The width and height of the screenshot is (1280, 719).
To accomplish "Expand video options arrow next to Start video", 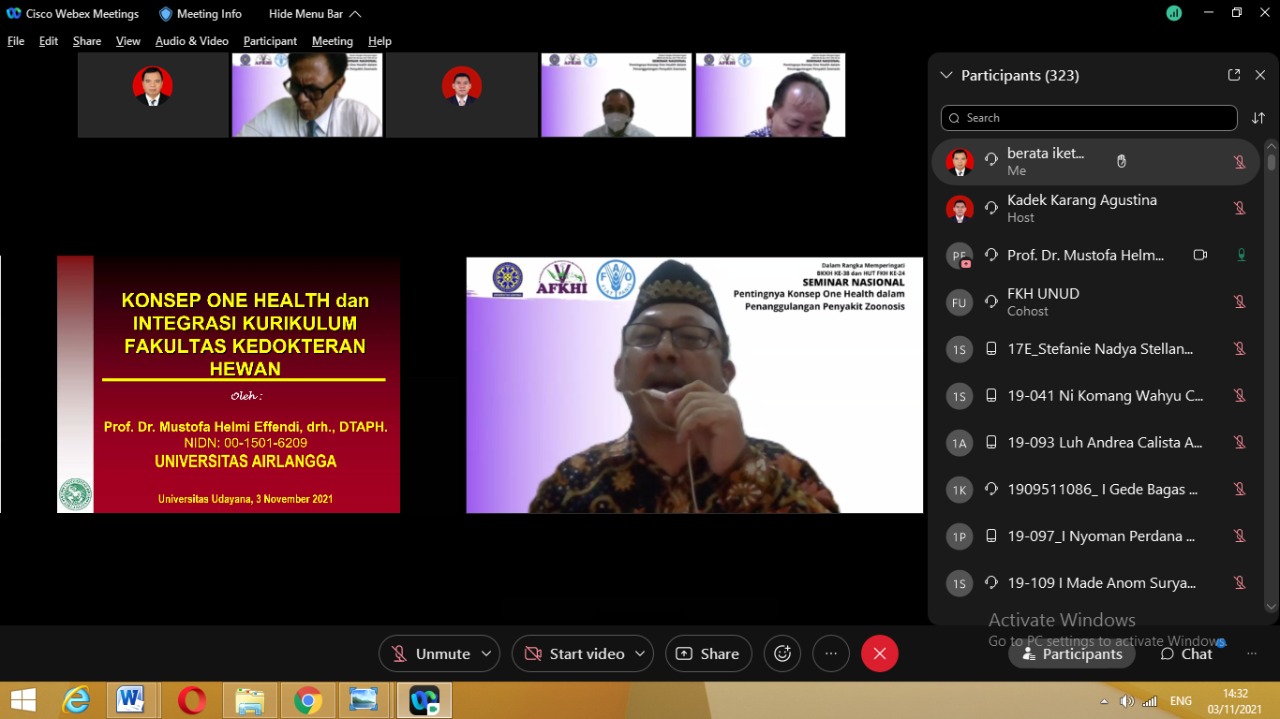I will pos(639,654).
